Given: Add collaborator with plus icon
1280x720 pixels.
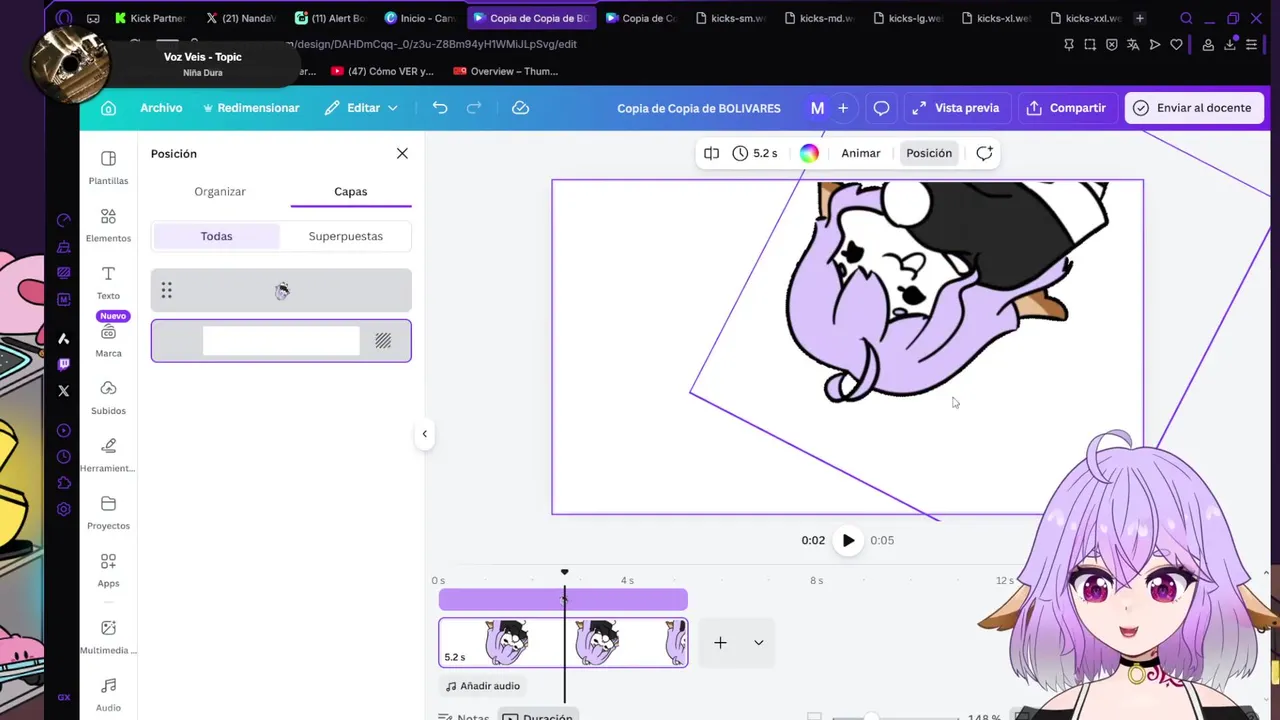Looking at the screenshot, I should [x=843, y=108].
